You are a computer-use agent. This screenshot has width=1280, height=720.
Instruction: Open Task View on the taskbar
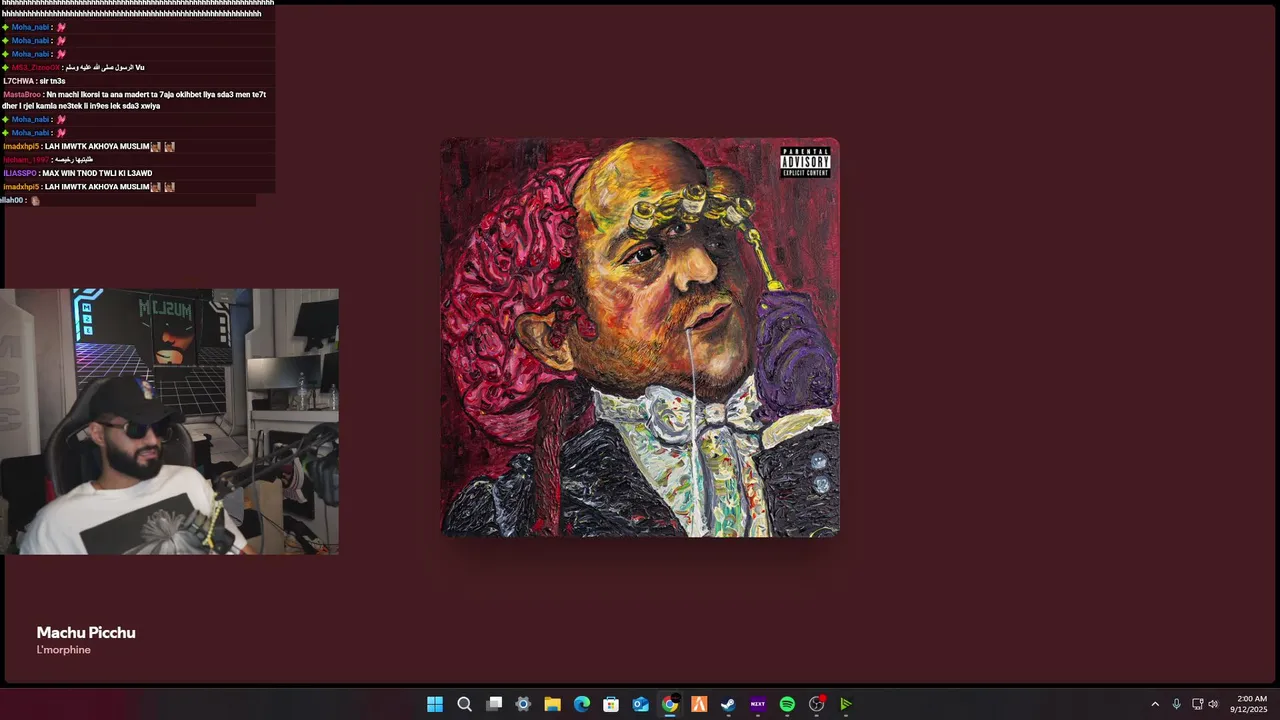tap(494, 704)
